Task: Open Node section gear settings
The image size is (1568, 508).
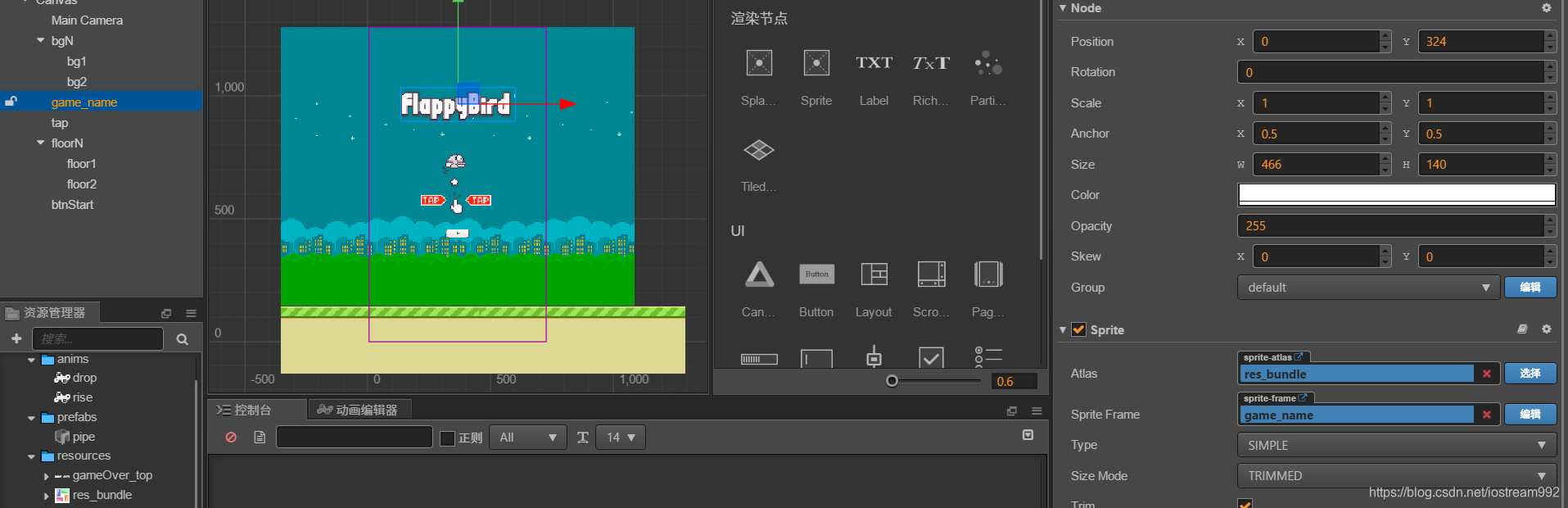Action: 1547,8
